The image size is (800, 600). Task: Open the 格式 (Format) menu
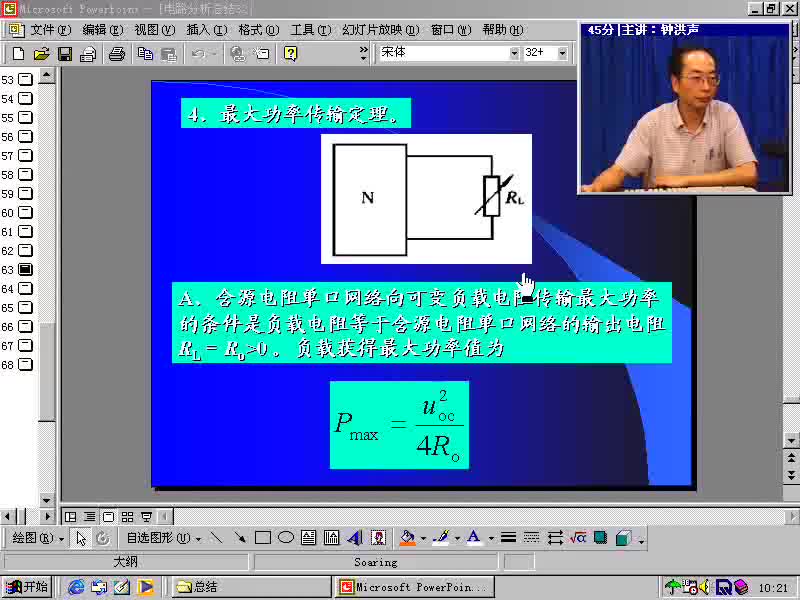pyautogui.click(x=259, y=30)
